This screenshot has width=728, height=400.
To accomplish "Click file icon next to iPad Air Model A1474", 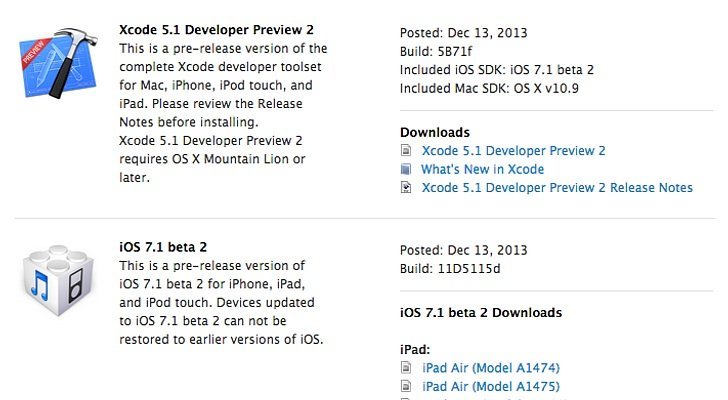I will click(x=406, y=368).
